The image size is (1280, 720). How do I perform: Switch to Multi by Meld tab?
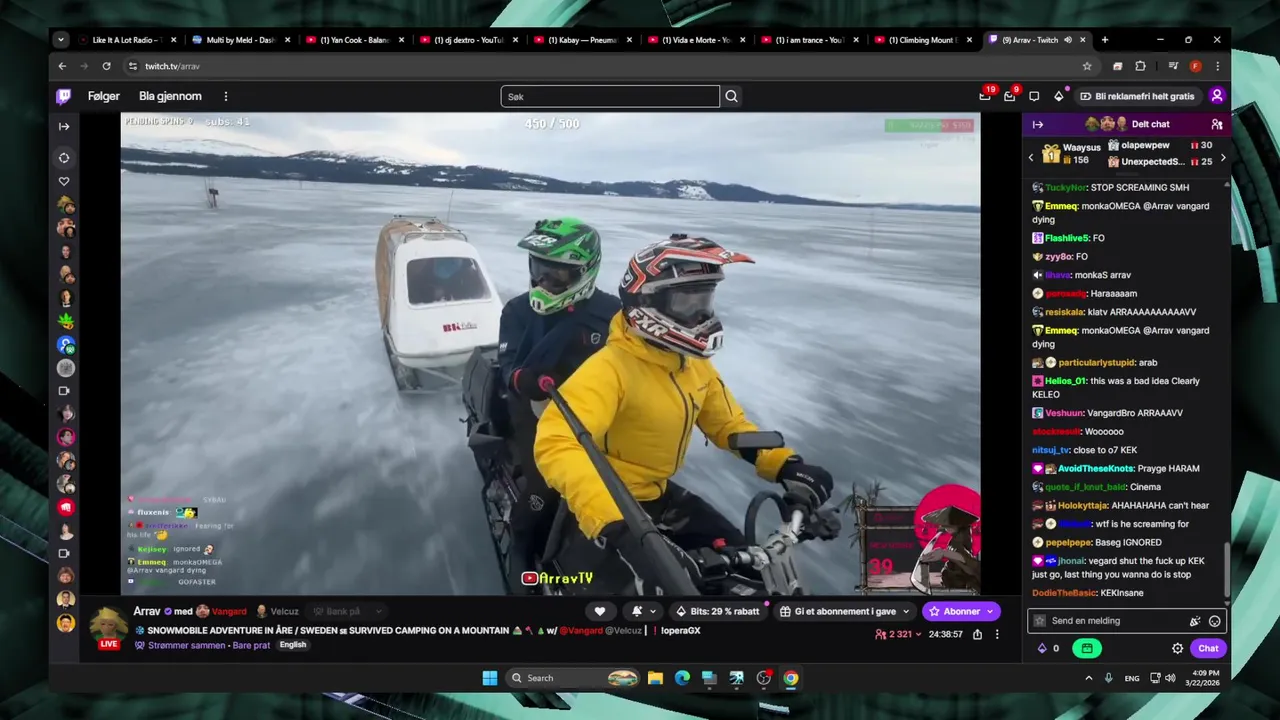[241, 40]
